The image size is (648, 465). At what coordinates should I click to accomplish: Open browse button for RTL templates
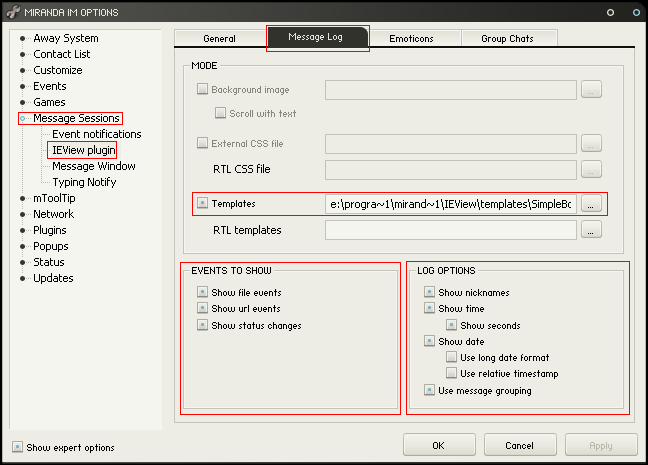[x=591, y=229]
